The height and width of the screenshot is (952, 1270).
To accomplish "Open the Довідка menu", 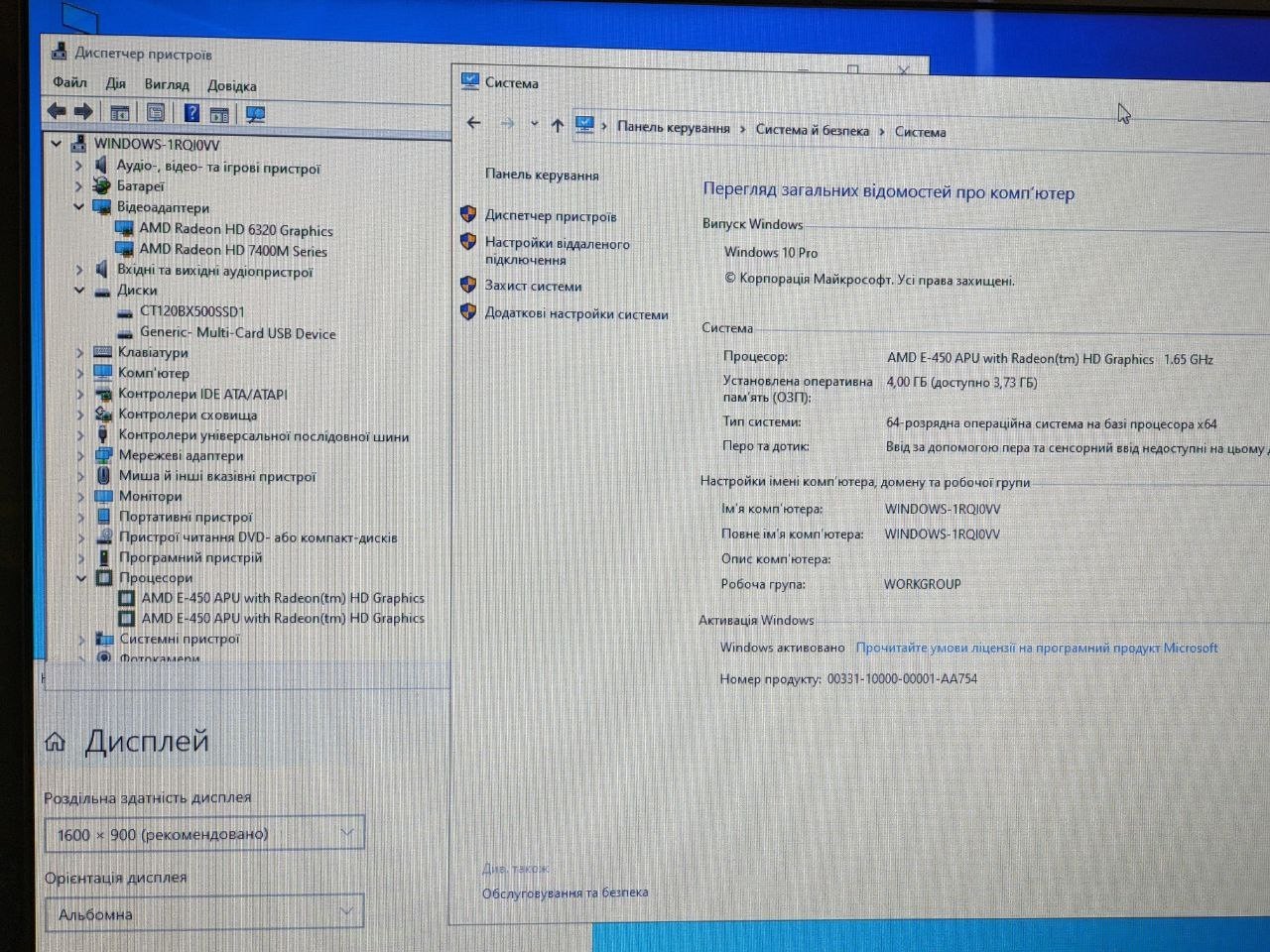I will [x=232, y=86].
